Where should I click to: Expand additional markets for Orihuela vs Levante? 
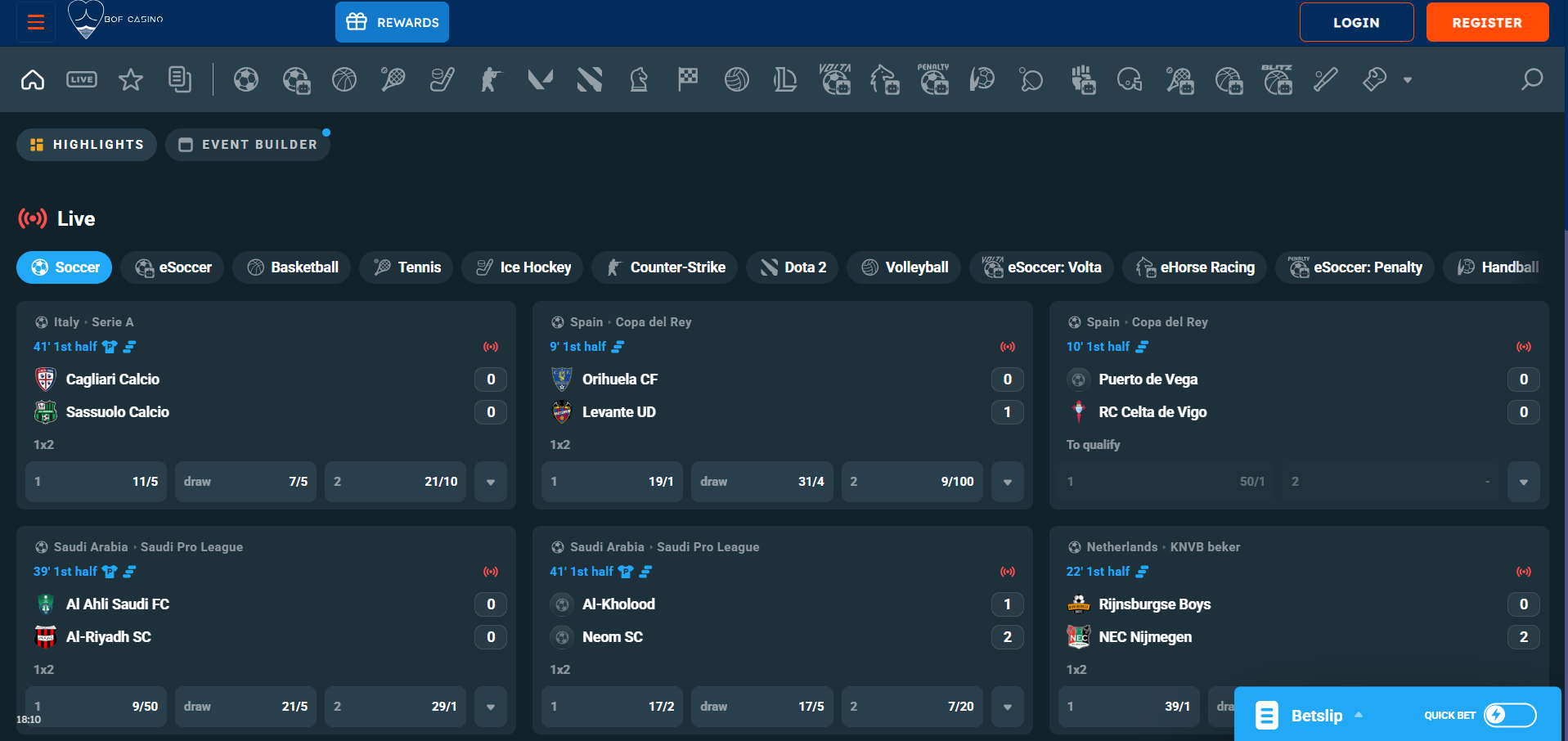[x=1007, y=482]
